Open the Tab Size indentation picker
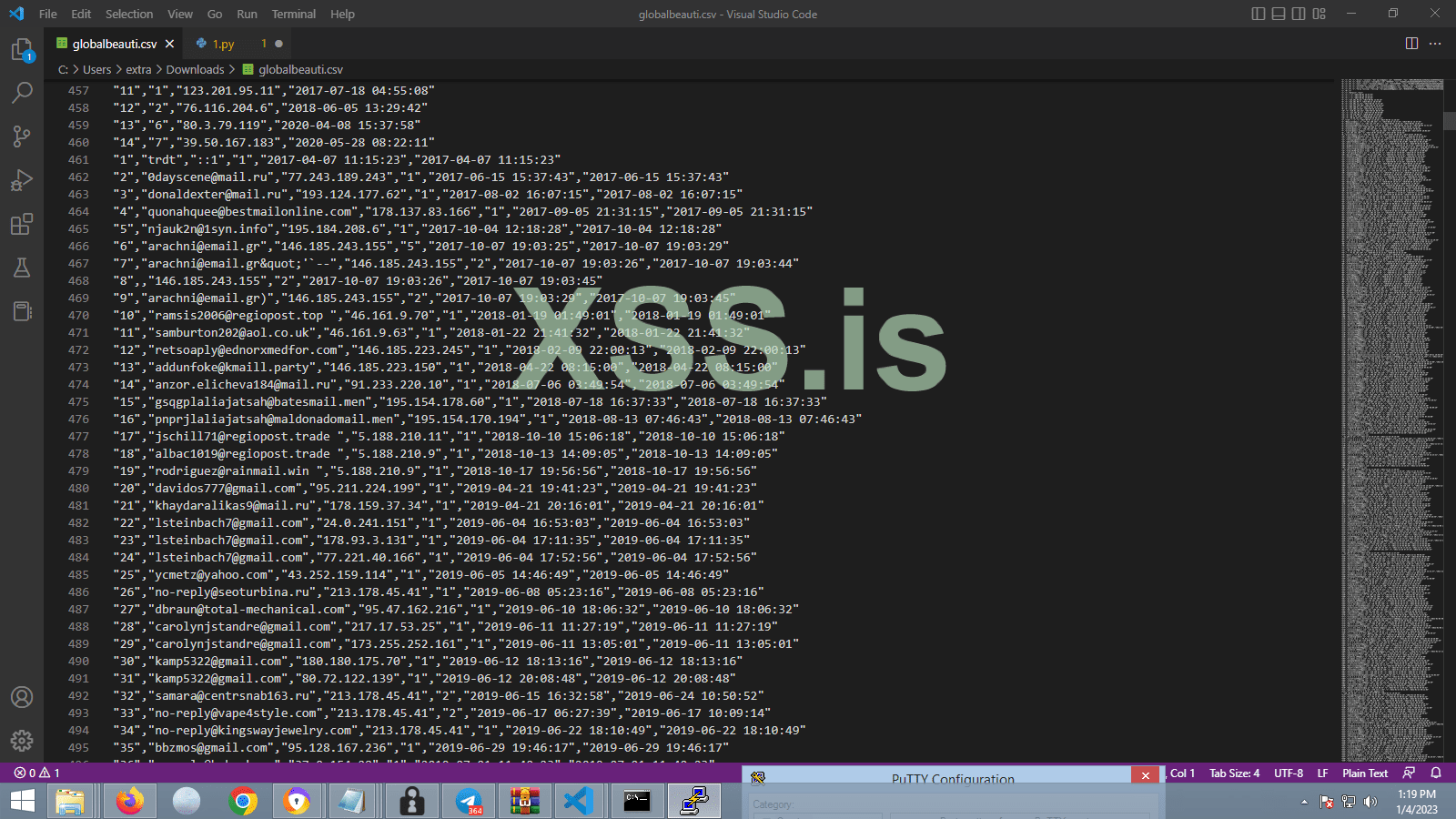Image resolution: width=1456 pixels, height=819 pixels. (x=1234, y=773)
